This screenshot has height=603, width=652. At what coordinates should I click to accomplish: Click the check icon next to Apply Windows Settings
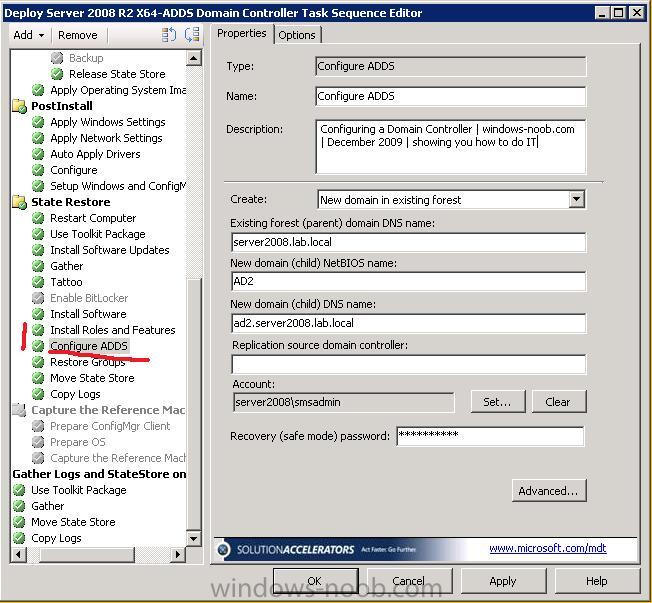point(38,122)
